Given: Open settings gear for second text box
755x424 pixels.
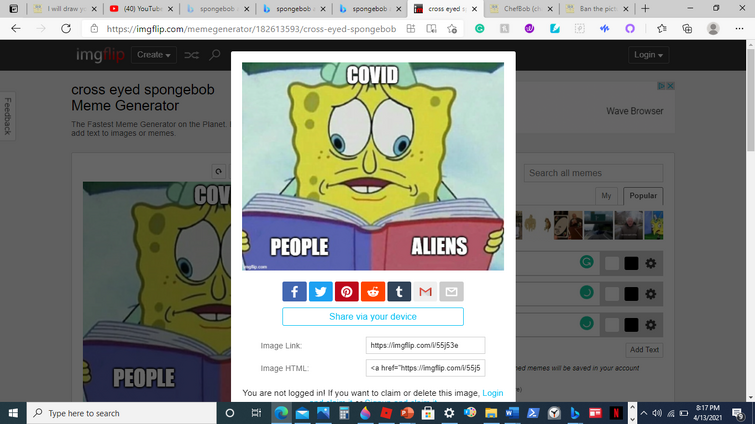Looking at the screenshot, I should coord(651,294).
